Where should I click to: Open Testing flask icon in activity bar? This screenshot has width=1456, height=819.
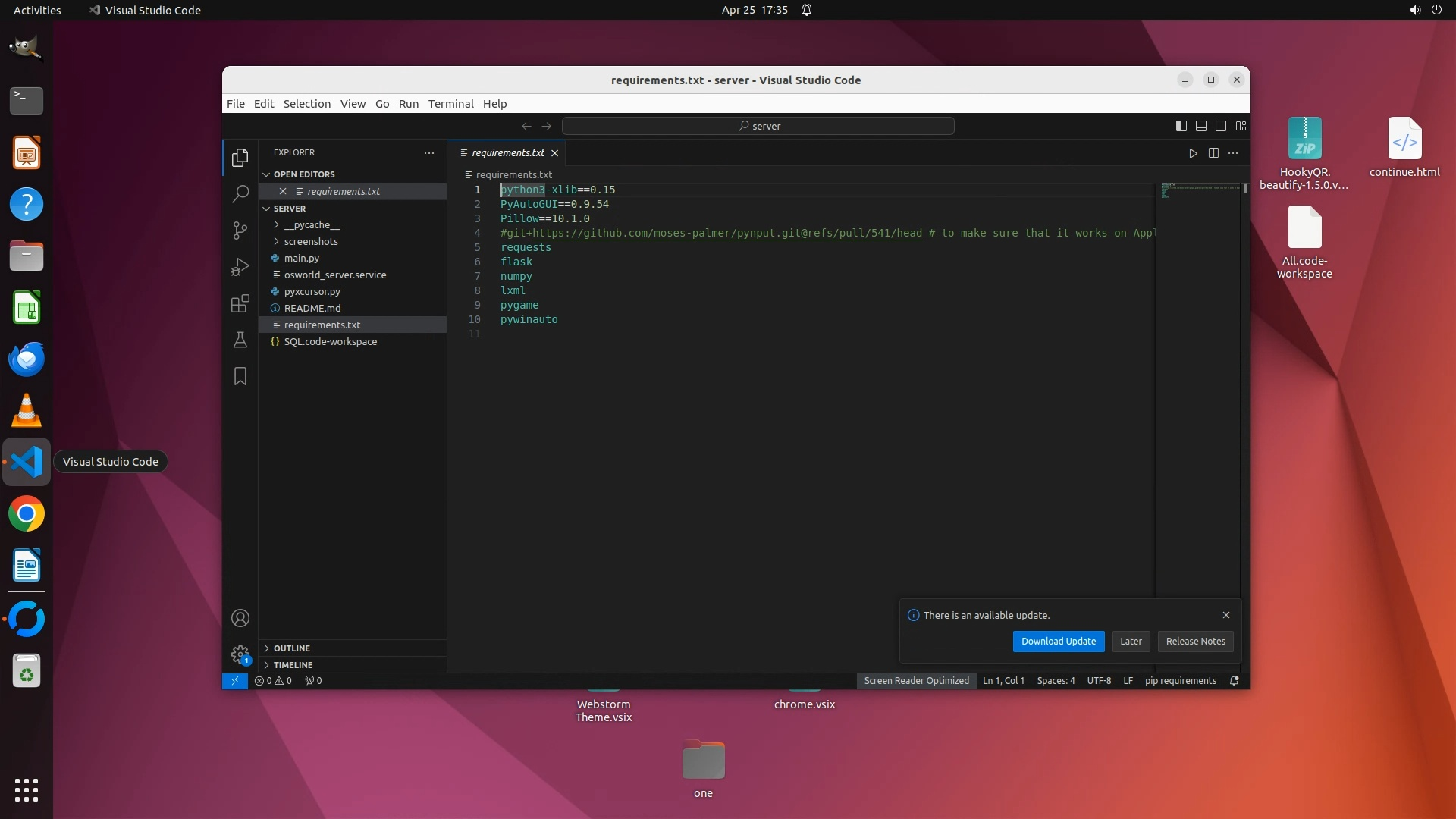pos(240,340)
